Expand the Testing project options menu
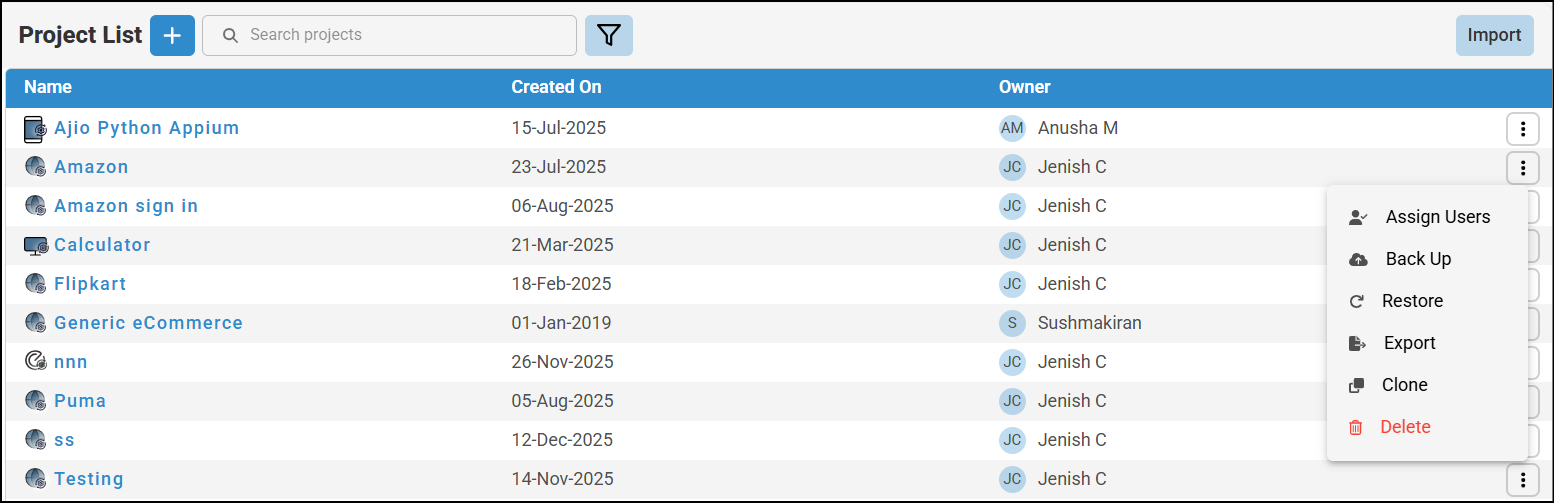This screenshot has width=1554, height=503. point(1522,479)
